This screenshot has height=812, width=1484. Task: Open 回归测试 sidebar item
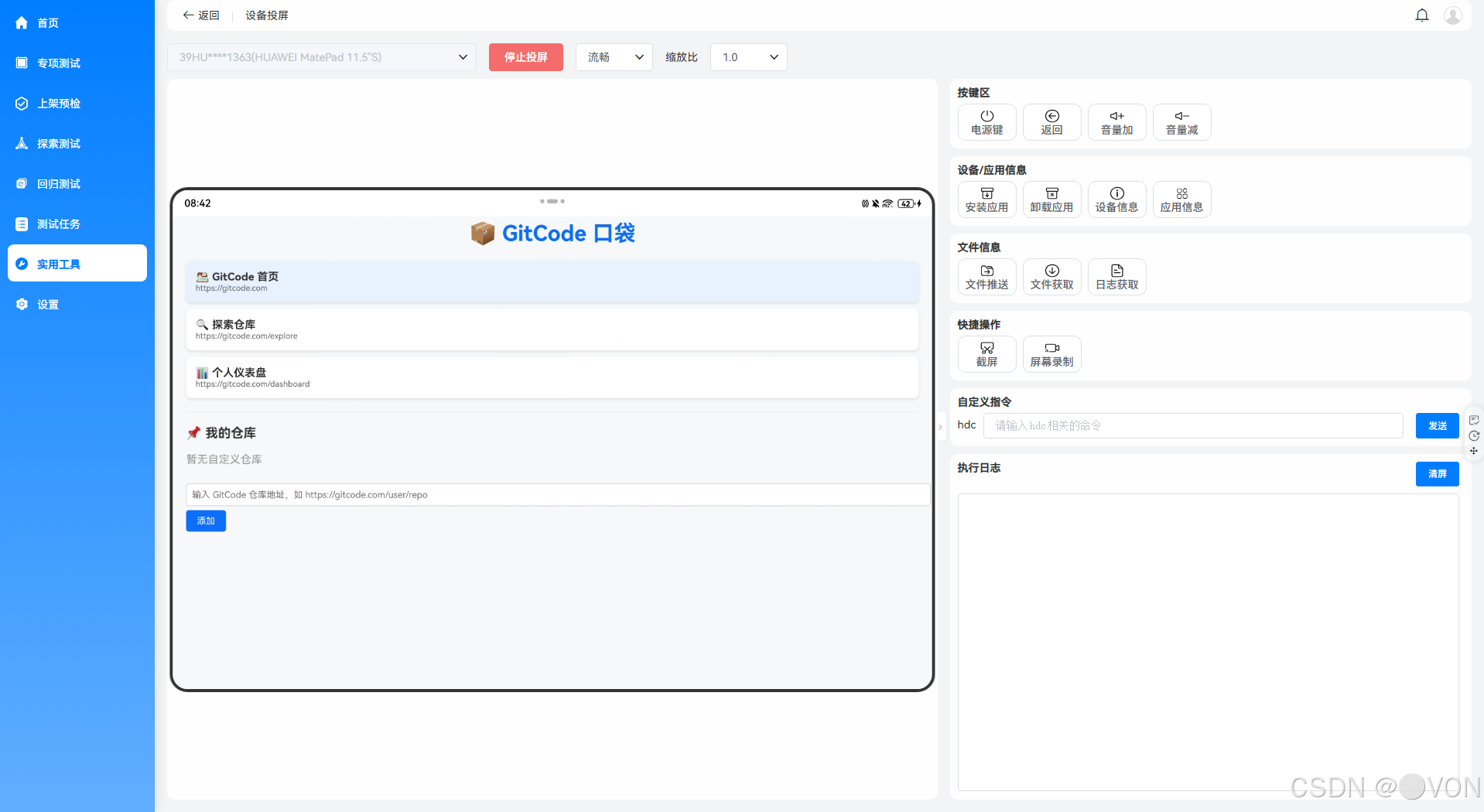click(77, 184)
